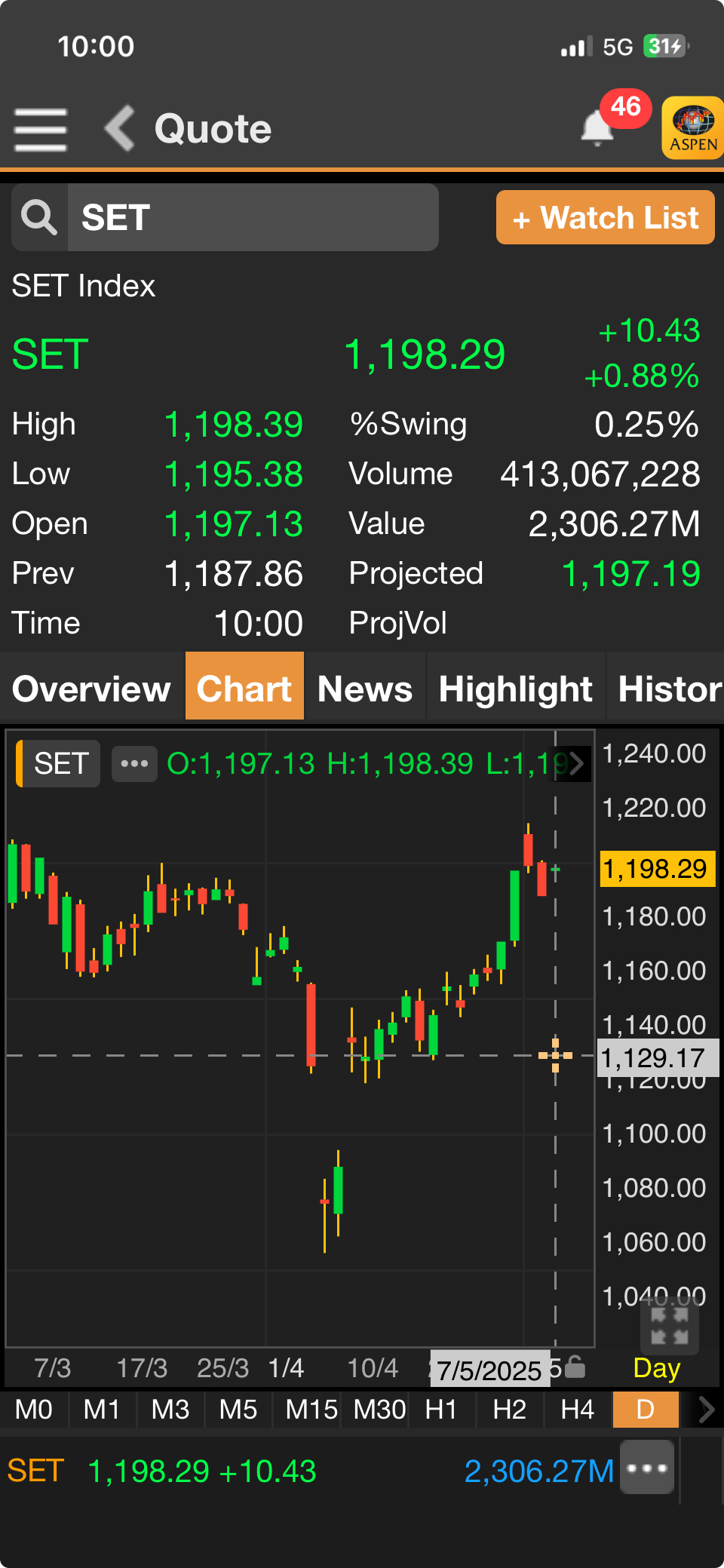The width and height of the screenshot is (724, 1568).
Task: Open the hamburger menu
Action: [x=41, y=129]
